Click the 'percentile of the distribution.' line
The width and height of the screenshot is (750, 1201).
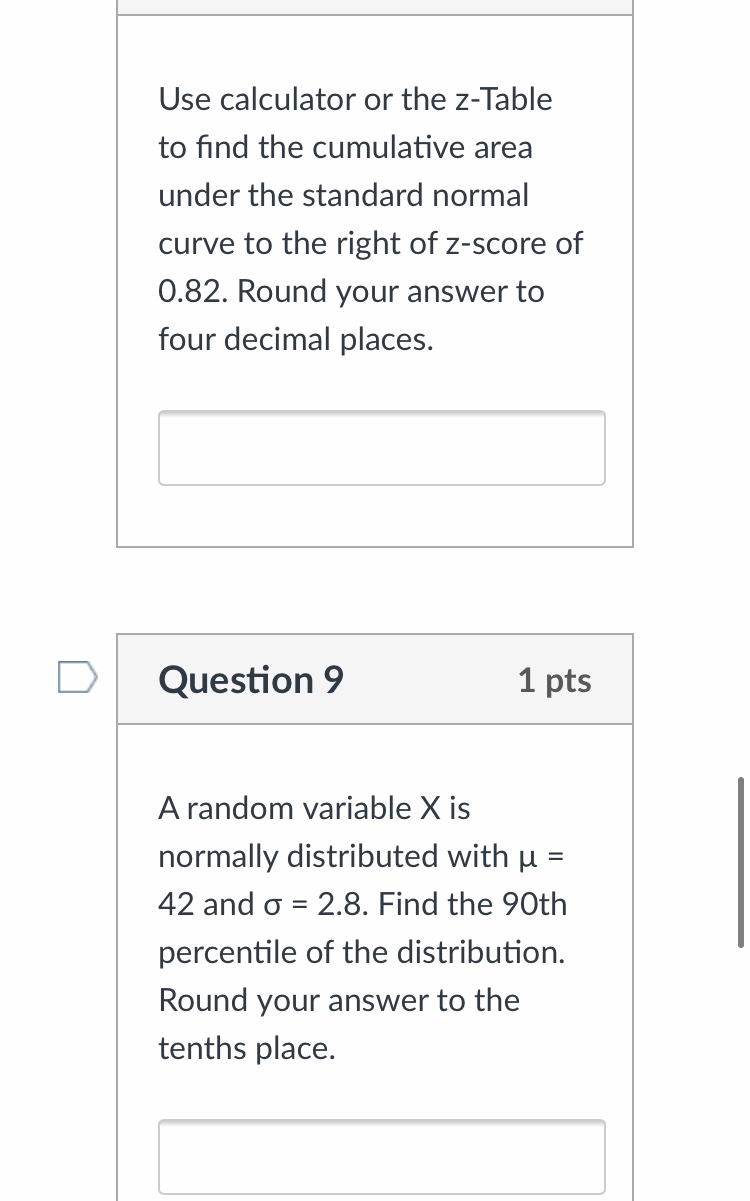[361, 952]
